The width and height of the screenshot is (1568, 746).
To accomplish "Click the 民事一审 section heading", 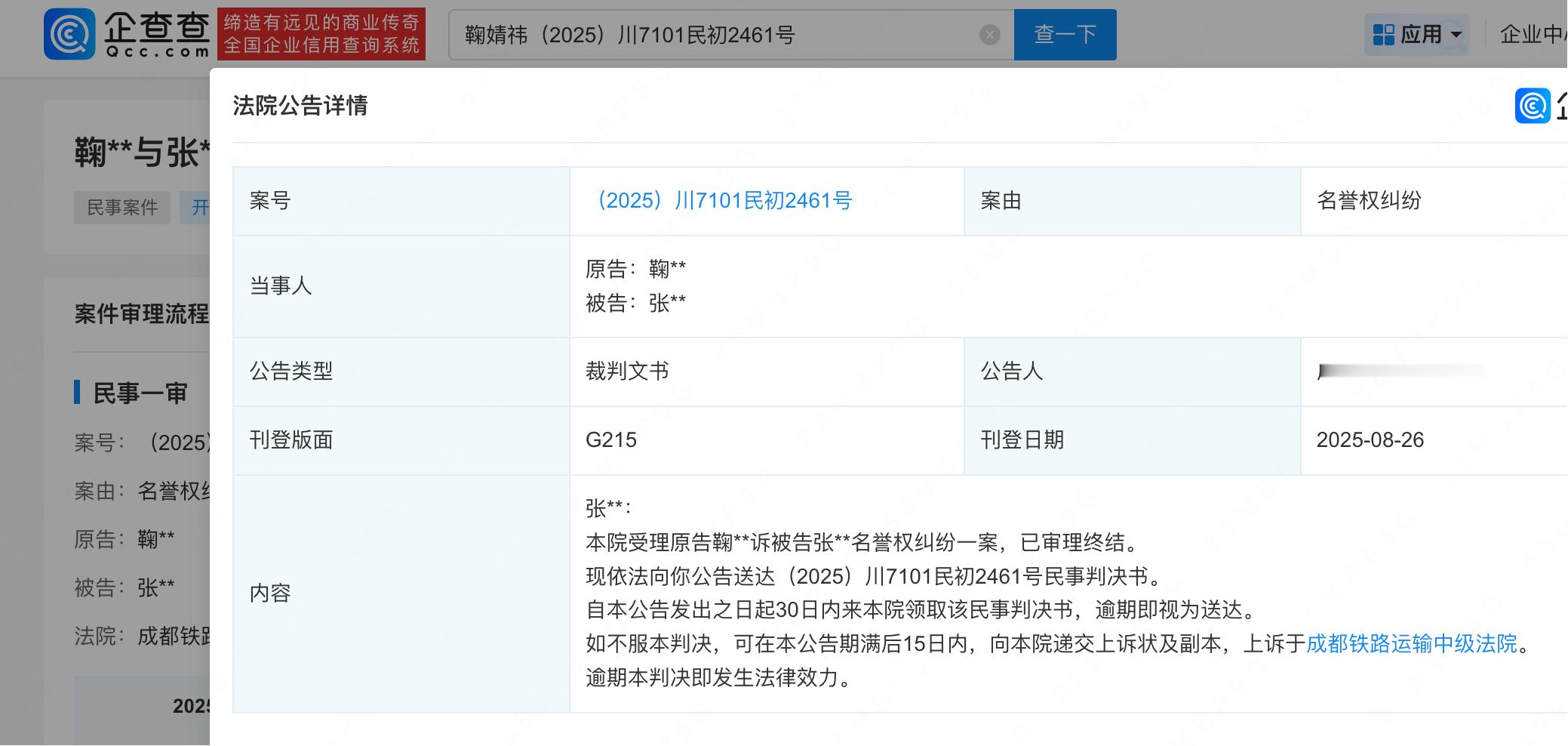I will tap(140, 393).
